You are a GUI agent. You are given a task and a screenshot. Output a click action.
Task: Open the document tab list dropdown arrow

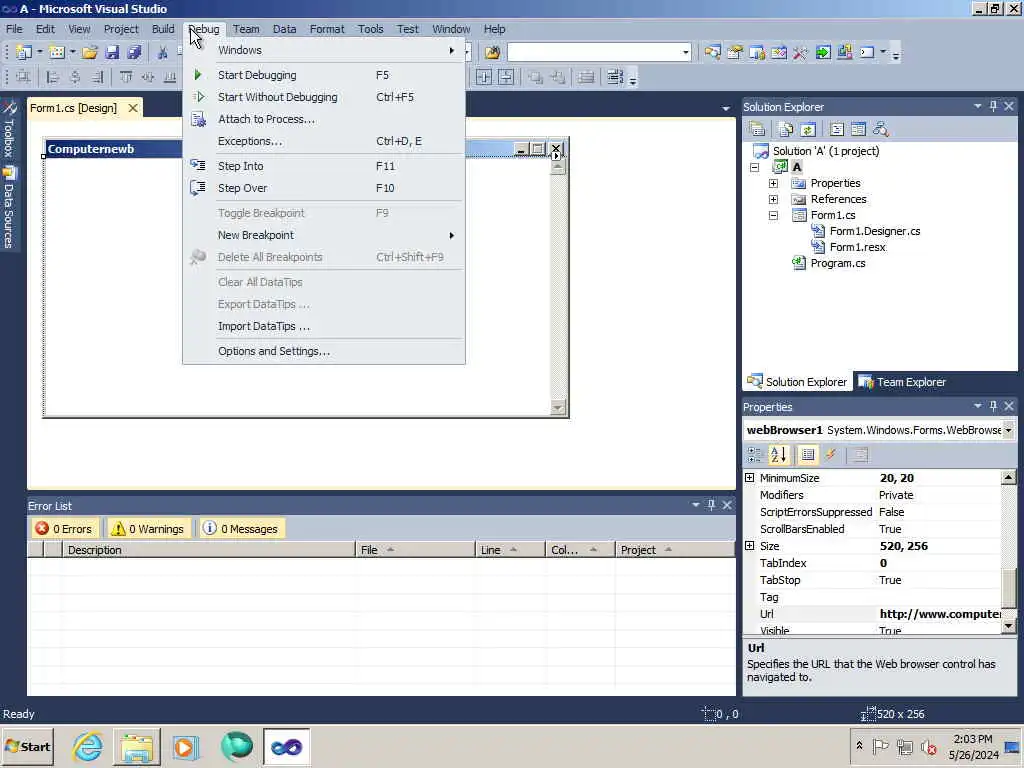point(726,108)
